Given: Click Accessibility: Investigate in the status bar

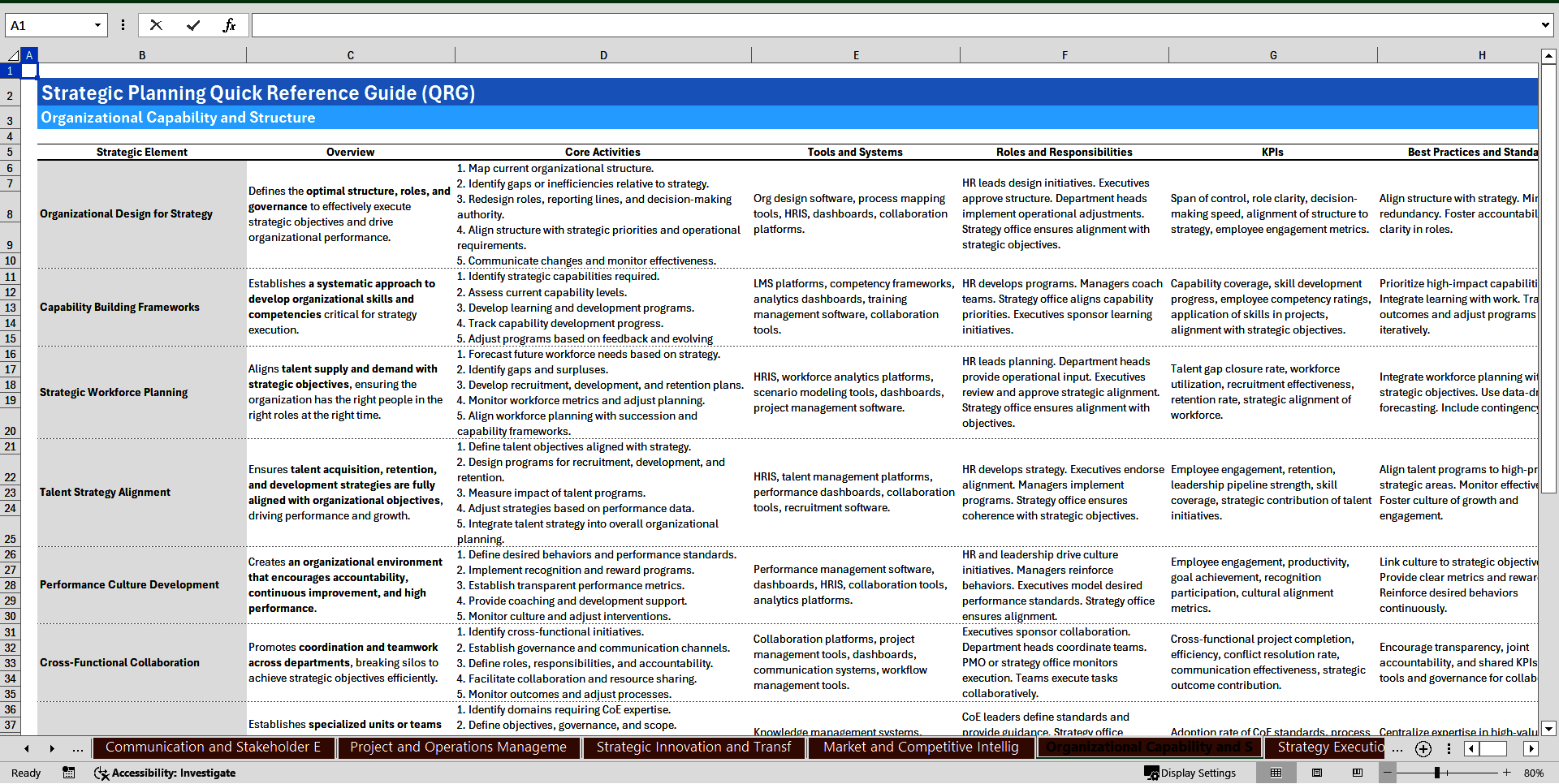Looking at the screenshot, I should tap(166, 773).
